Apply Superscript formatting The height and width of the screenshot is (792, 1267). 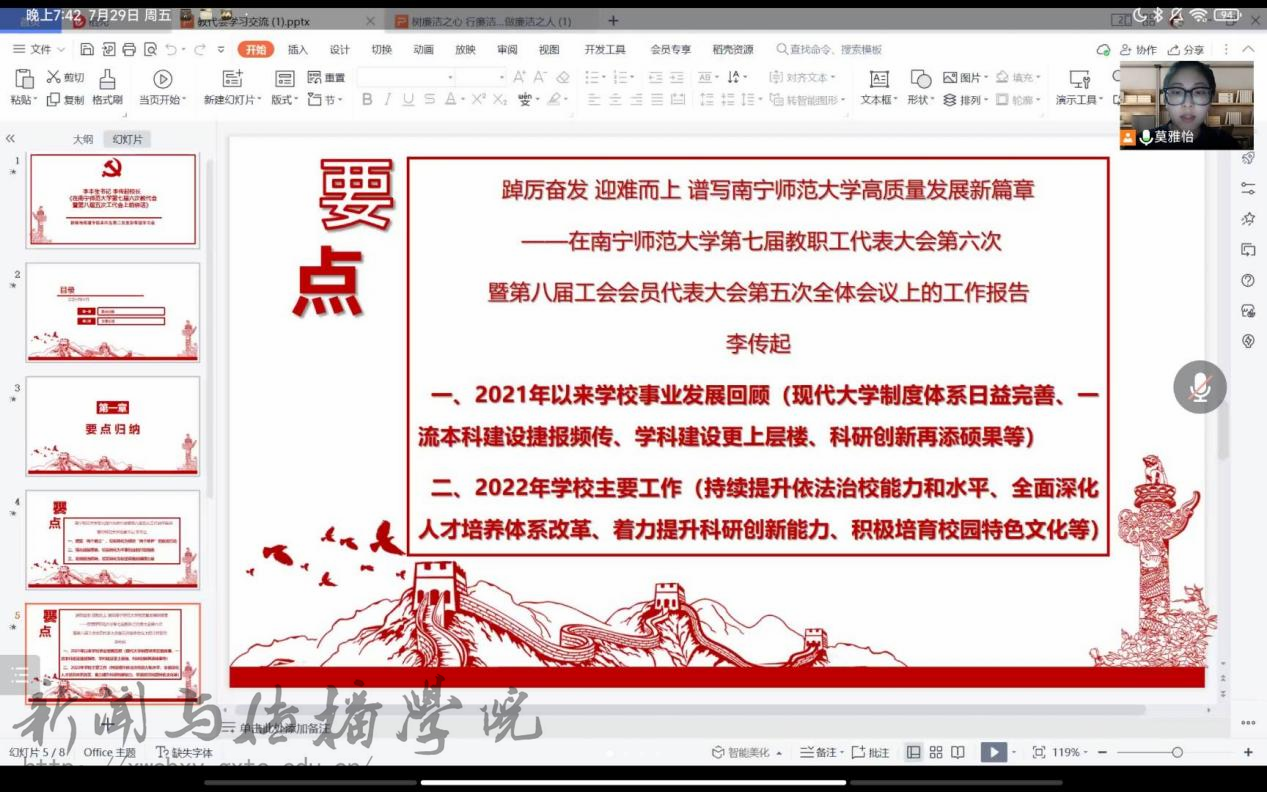point(479,99)
